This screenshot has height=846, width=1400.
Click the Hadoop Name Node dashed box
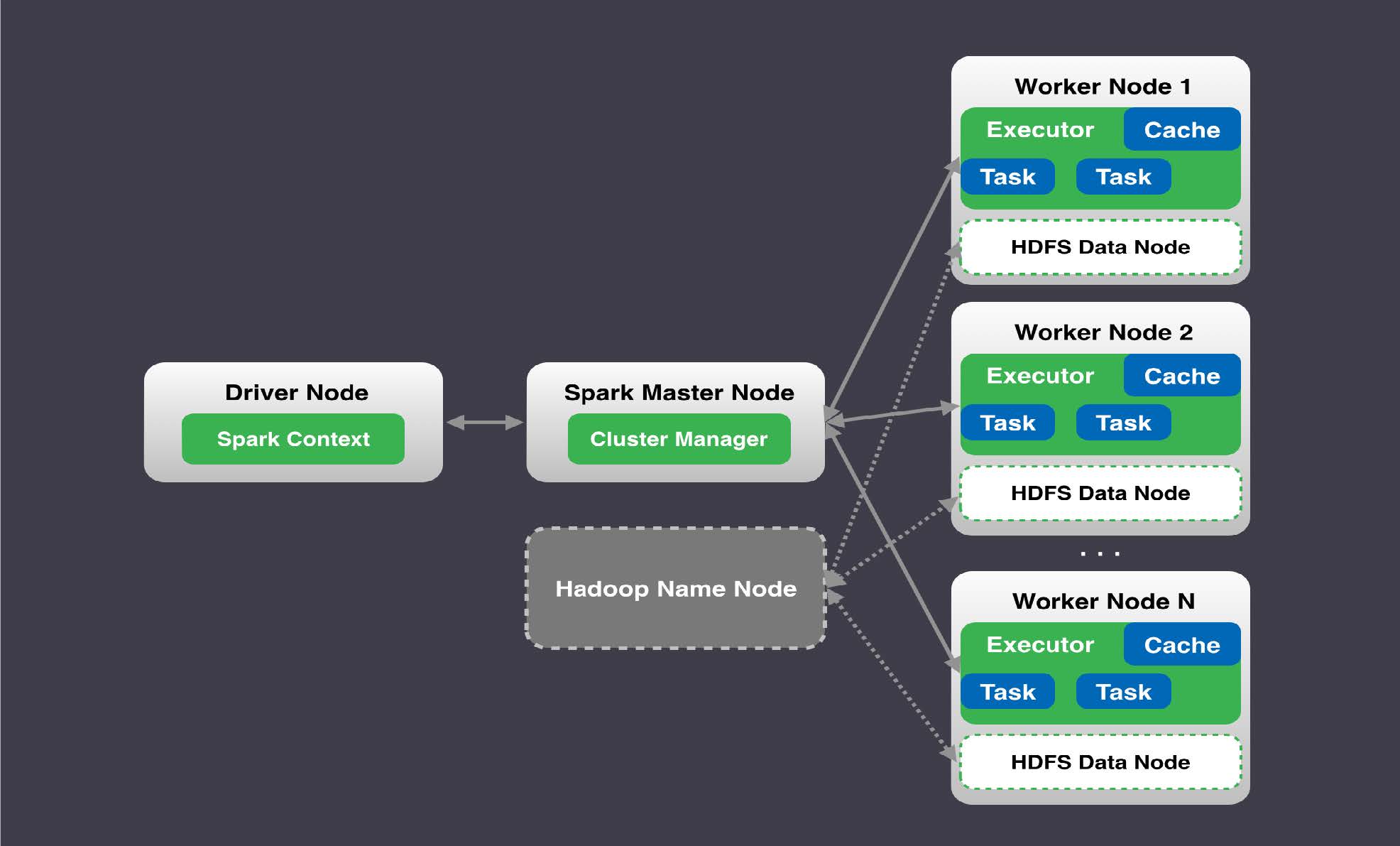pyautogui.click(x=675, y=588)
